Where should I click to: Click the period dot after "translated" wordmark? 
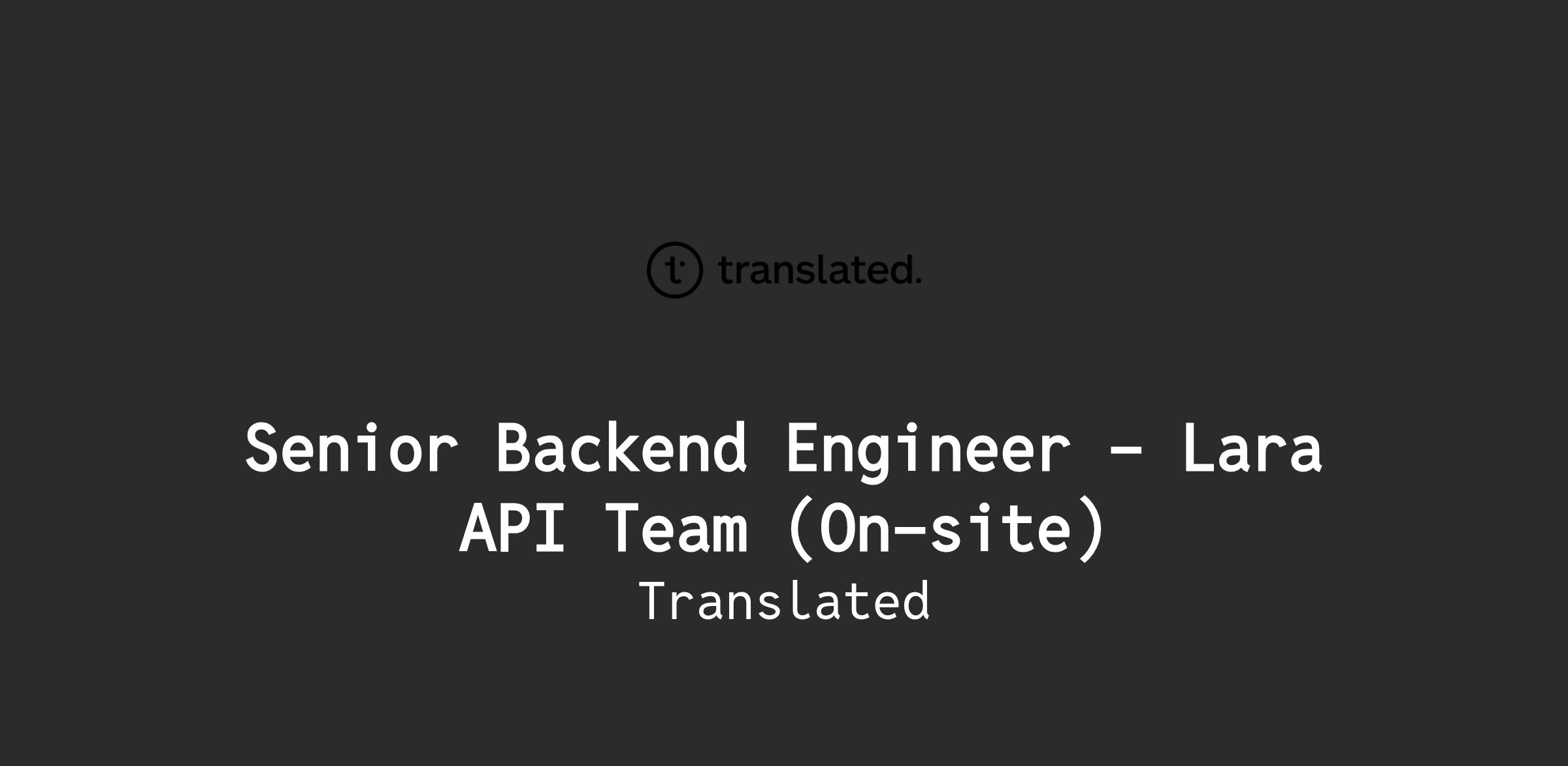point(918,282)
